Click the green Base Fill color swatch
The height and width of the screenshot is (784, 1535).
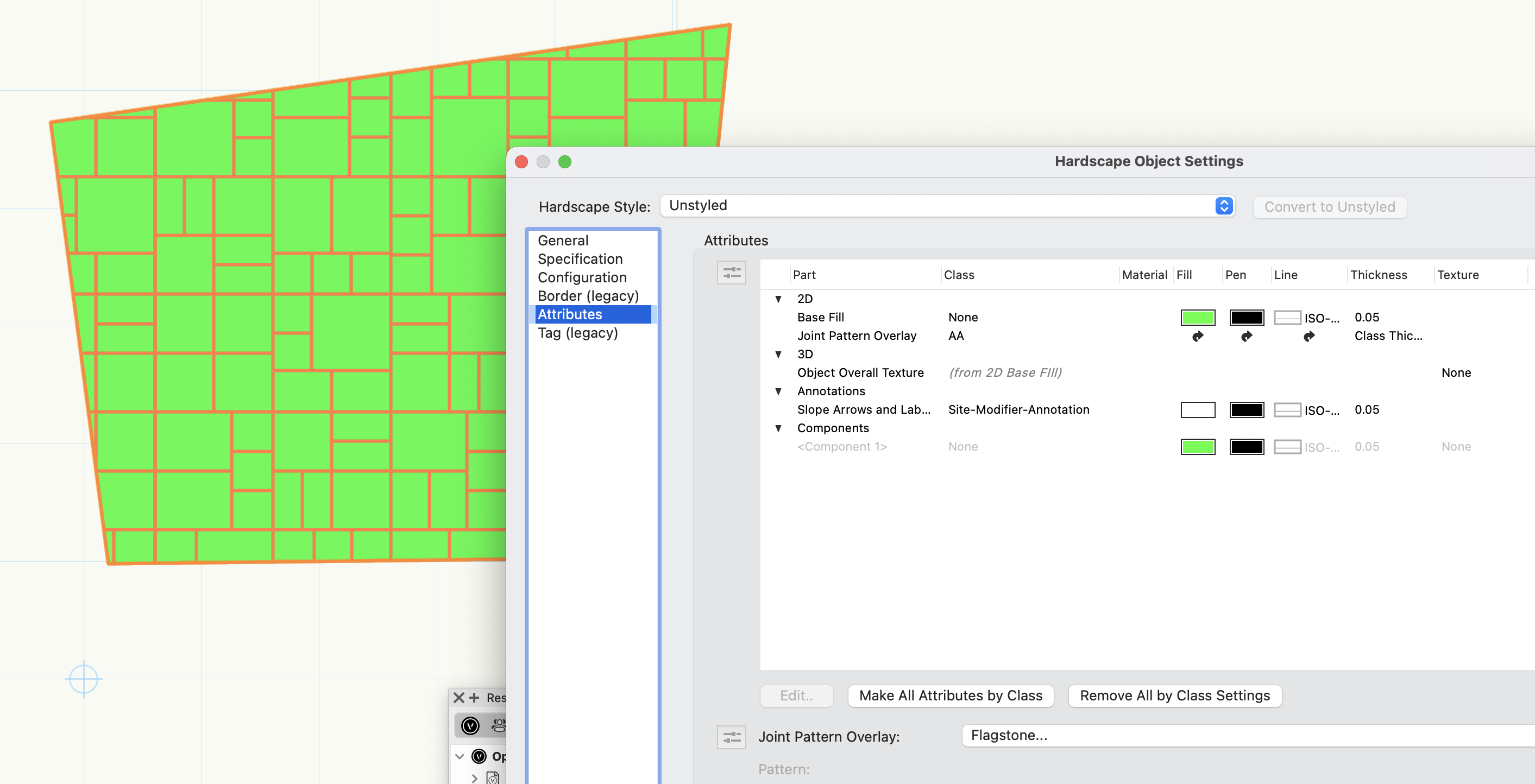coord(1197,318)
